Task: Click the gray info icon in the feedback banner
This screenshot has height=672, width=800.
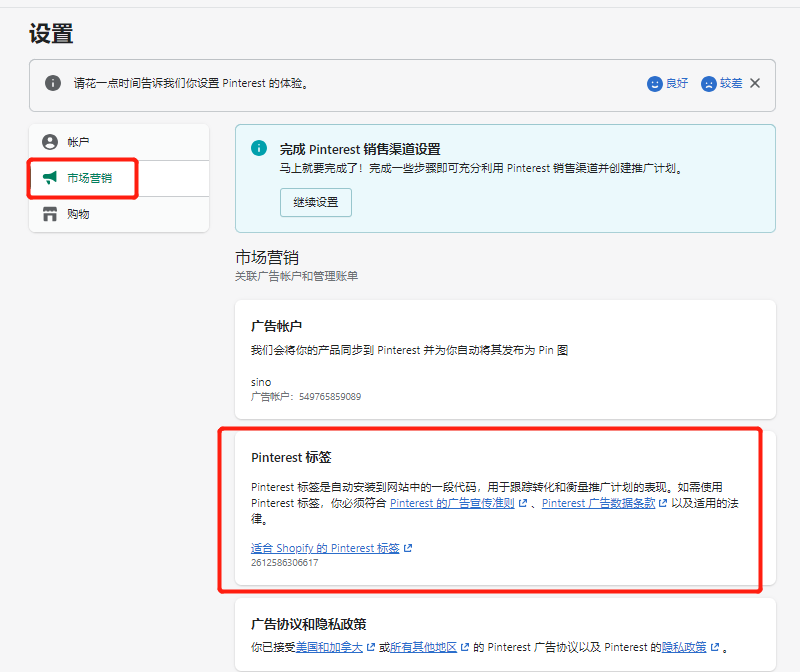Action: point(52,83)
